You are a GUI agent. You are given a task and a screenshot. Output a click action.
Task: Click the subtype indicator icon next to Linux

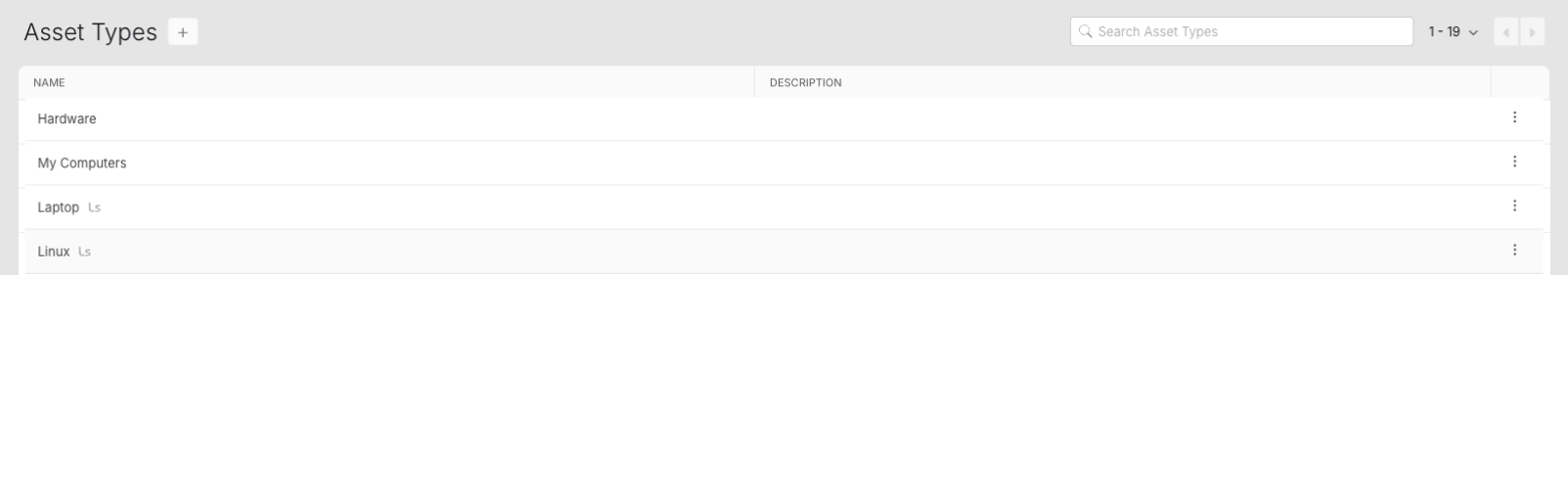pyautogui.click(x=85, y=252)
